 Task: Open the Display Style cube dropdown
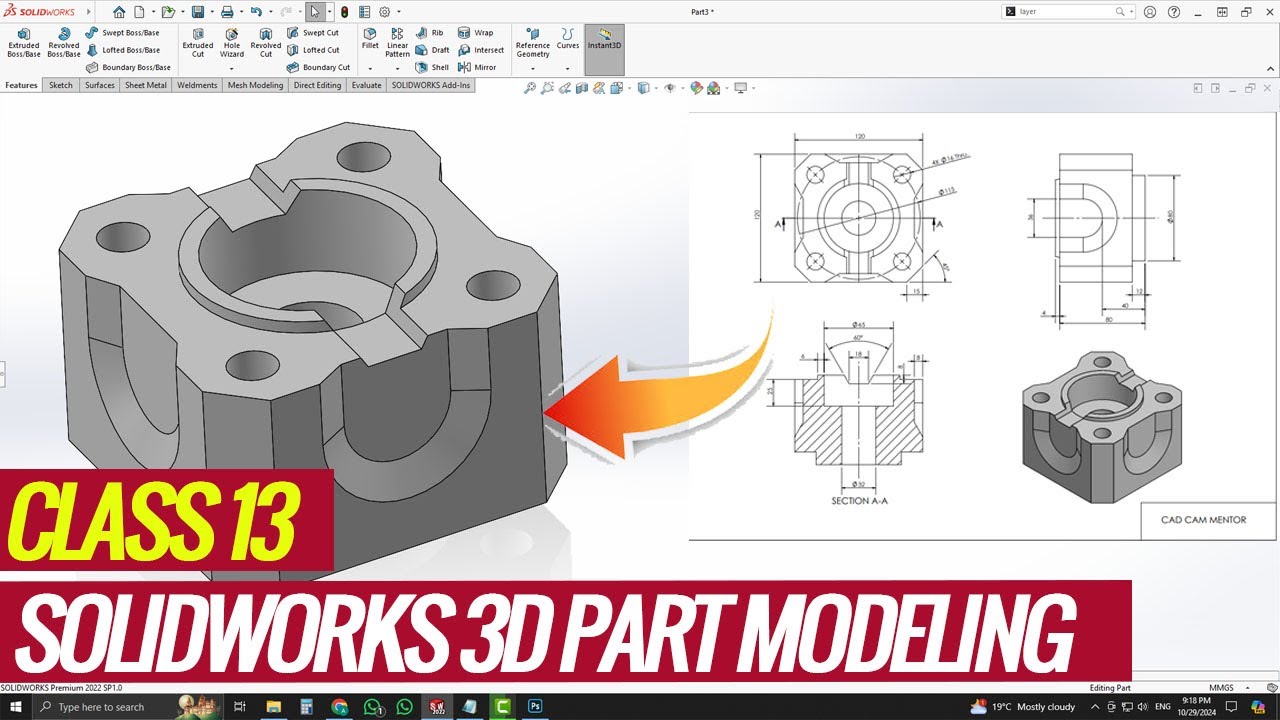pyautogui.click(x=645, y=88)
